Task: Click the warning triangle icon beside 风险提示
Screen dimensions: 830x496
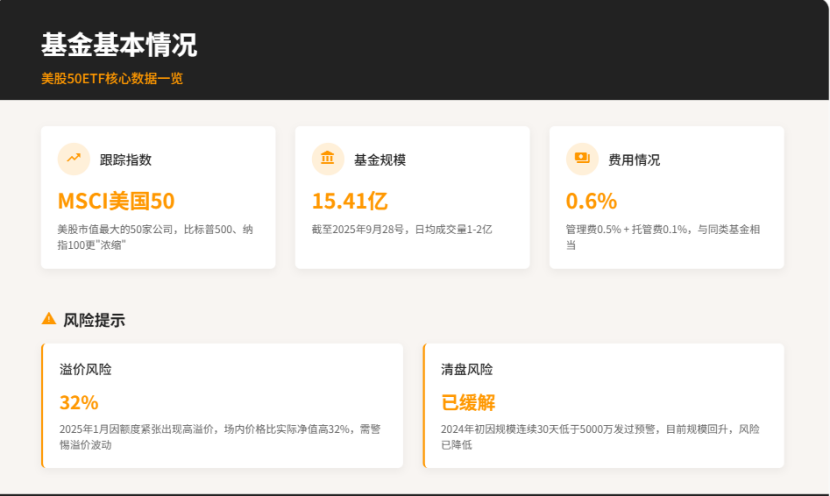Action: point(49,319)
